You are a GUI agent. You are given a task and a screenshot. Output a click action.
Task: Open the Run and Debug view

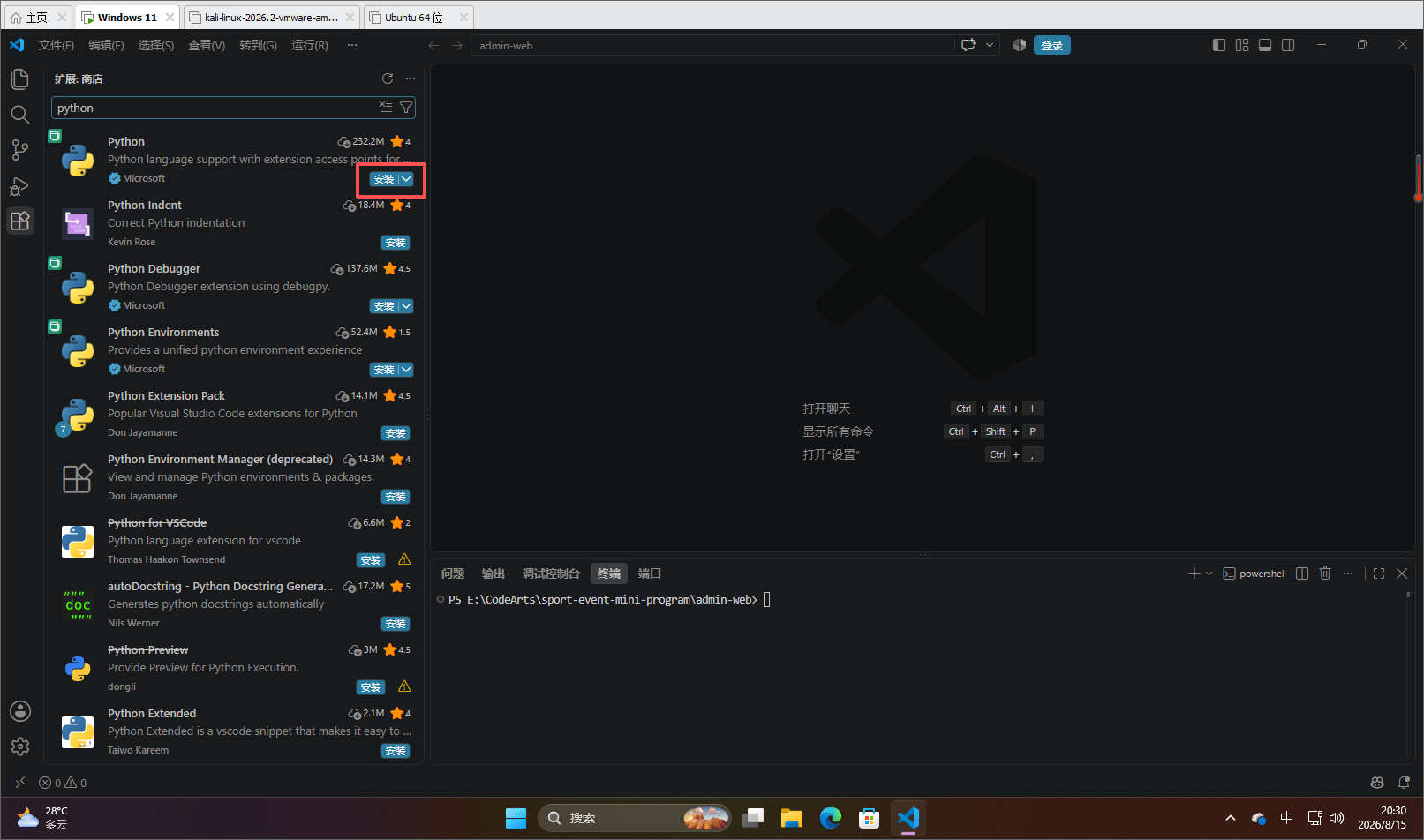pyautogui.click(x=19, y=185)
